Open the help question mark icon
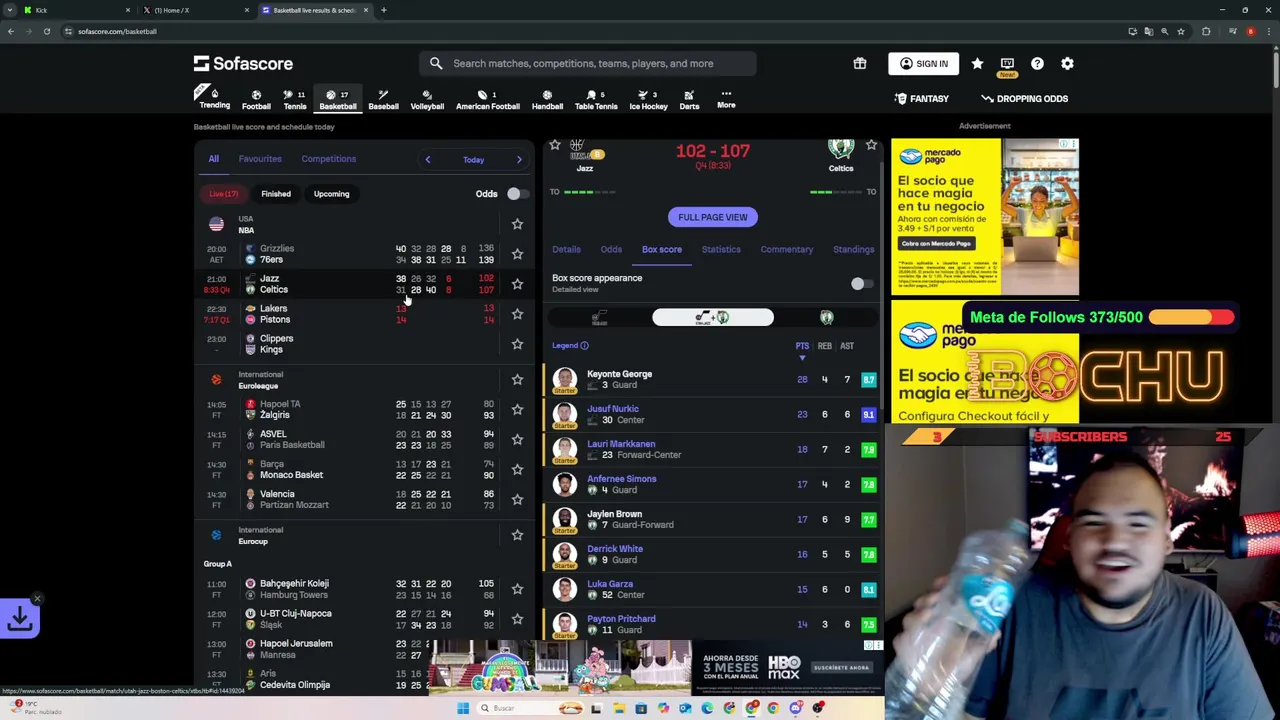 click(1037, 63)
